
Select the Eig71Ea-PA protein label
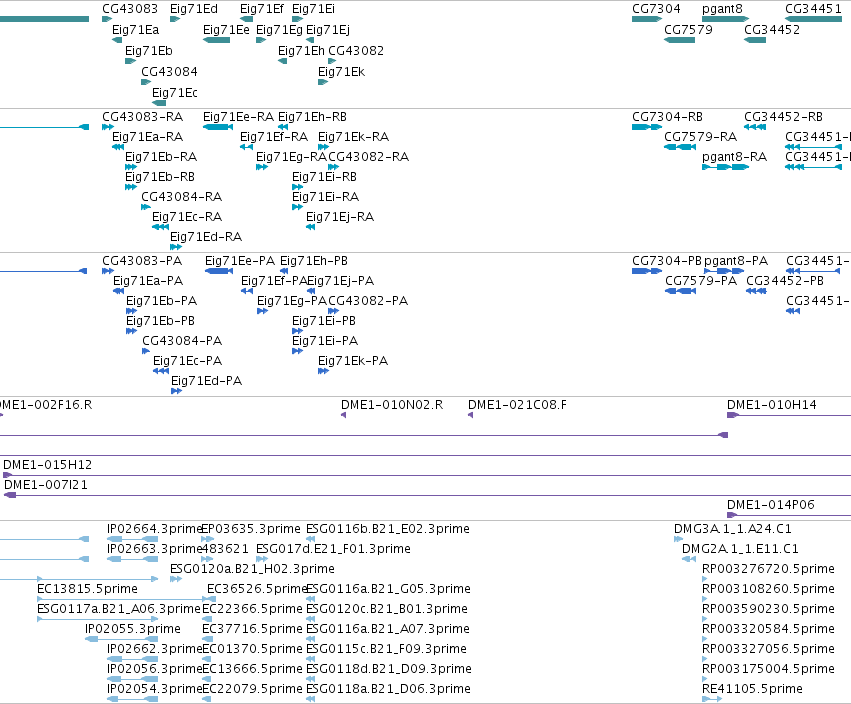point(148,281)
